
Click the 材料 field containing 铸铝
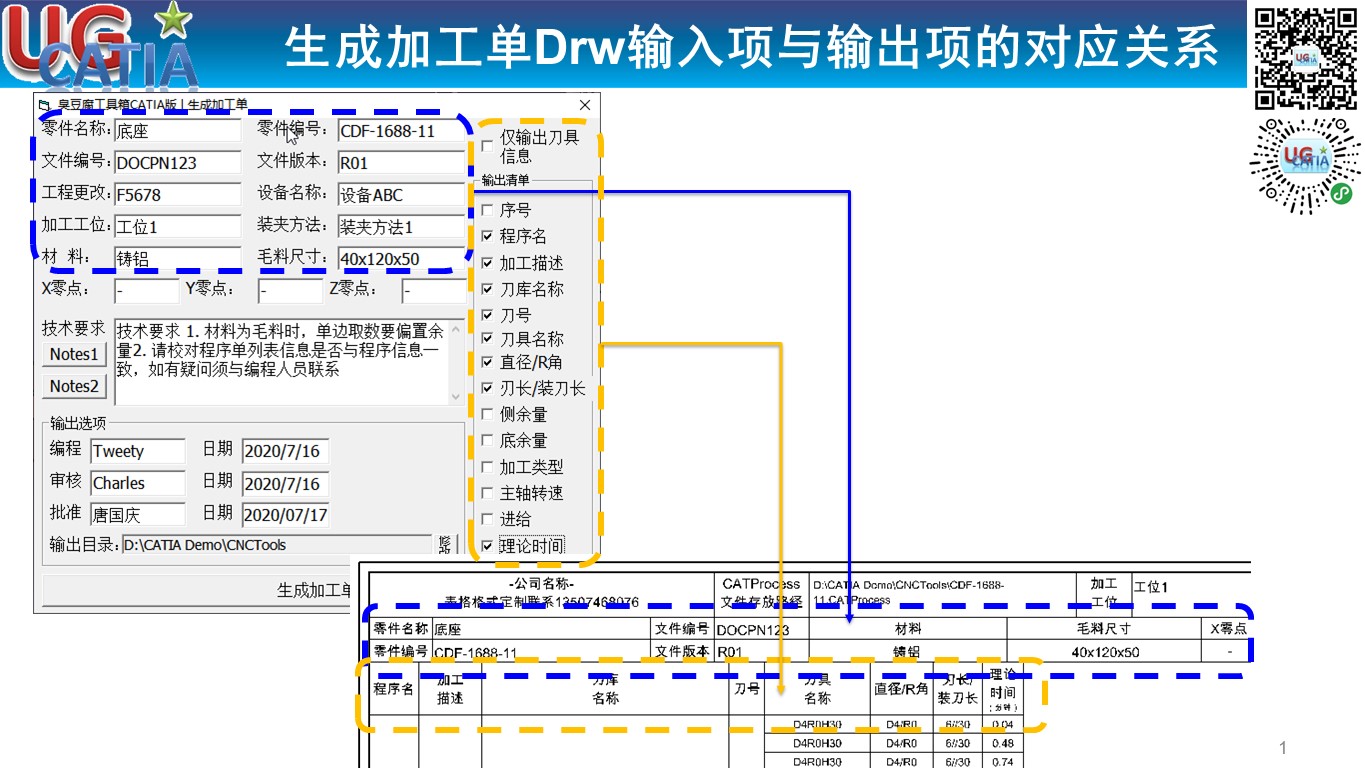177,259
